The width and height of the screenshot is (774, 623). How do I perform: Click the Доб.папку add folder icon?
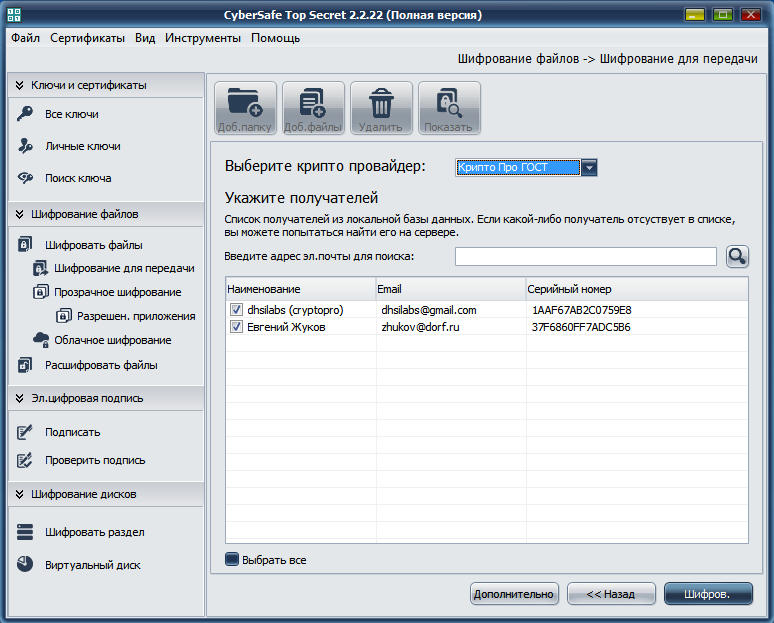(245, 102)
